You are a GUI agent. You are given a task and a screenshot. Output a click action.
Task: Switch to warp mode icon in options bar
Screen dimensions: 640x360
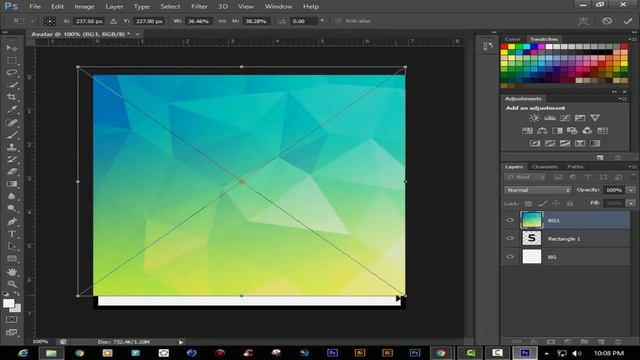tap(583, 21)
